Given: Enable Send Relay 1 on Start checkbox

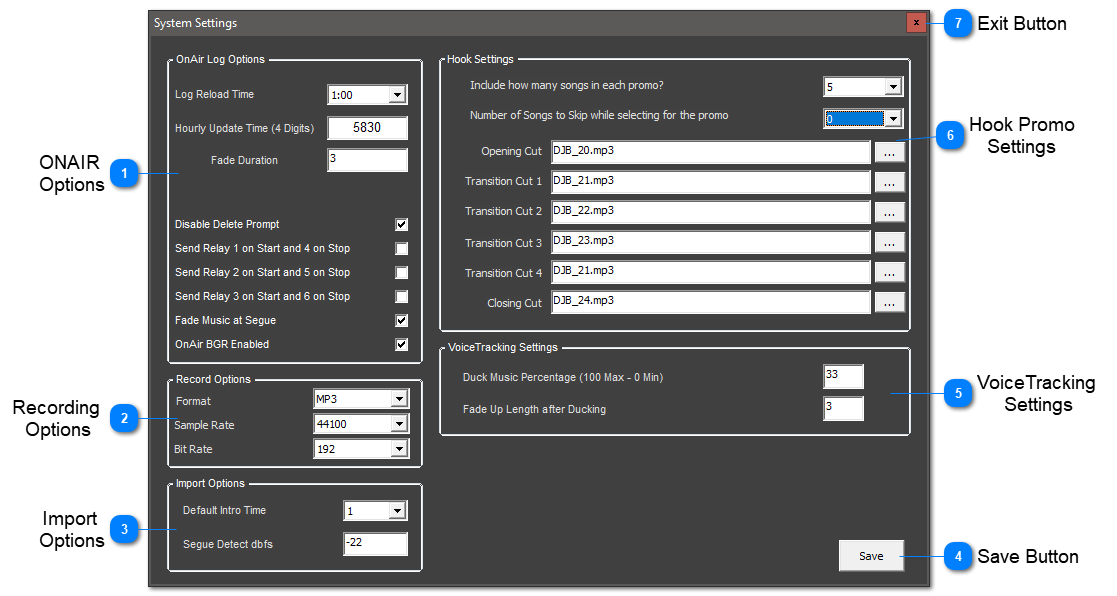Looking at the screenshot, I should click(402, 249).
